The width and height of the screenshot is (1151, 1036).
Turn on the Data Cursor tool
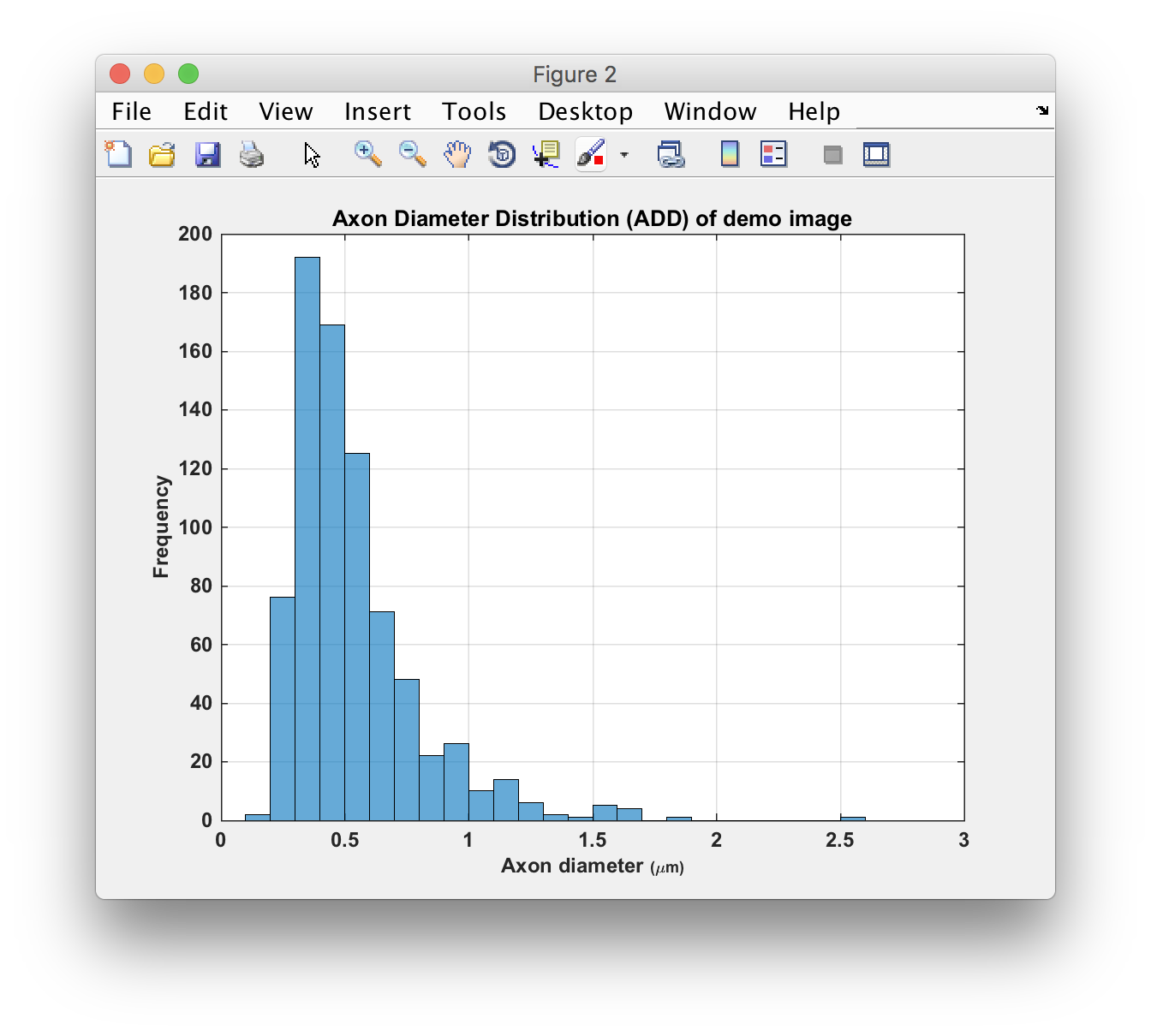(x=546, y=154)
